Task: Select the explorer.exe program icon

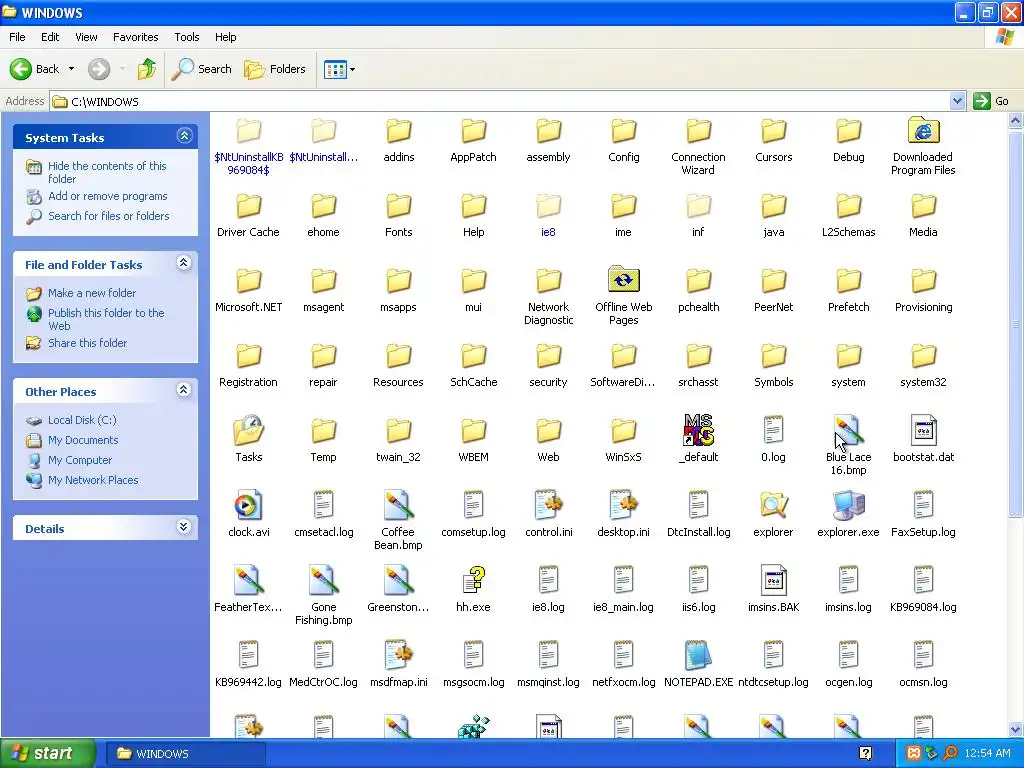Action: click(x=848, y=505)
